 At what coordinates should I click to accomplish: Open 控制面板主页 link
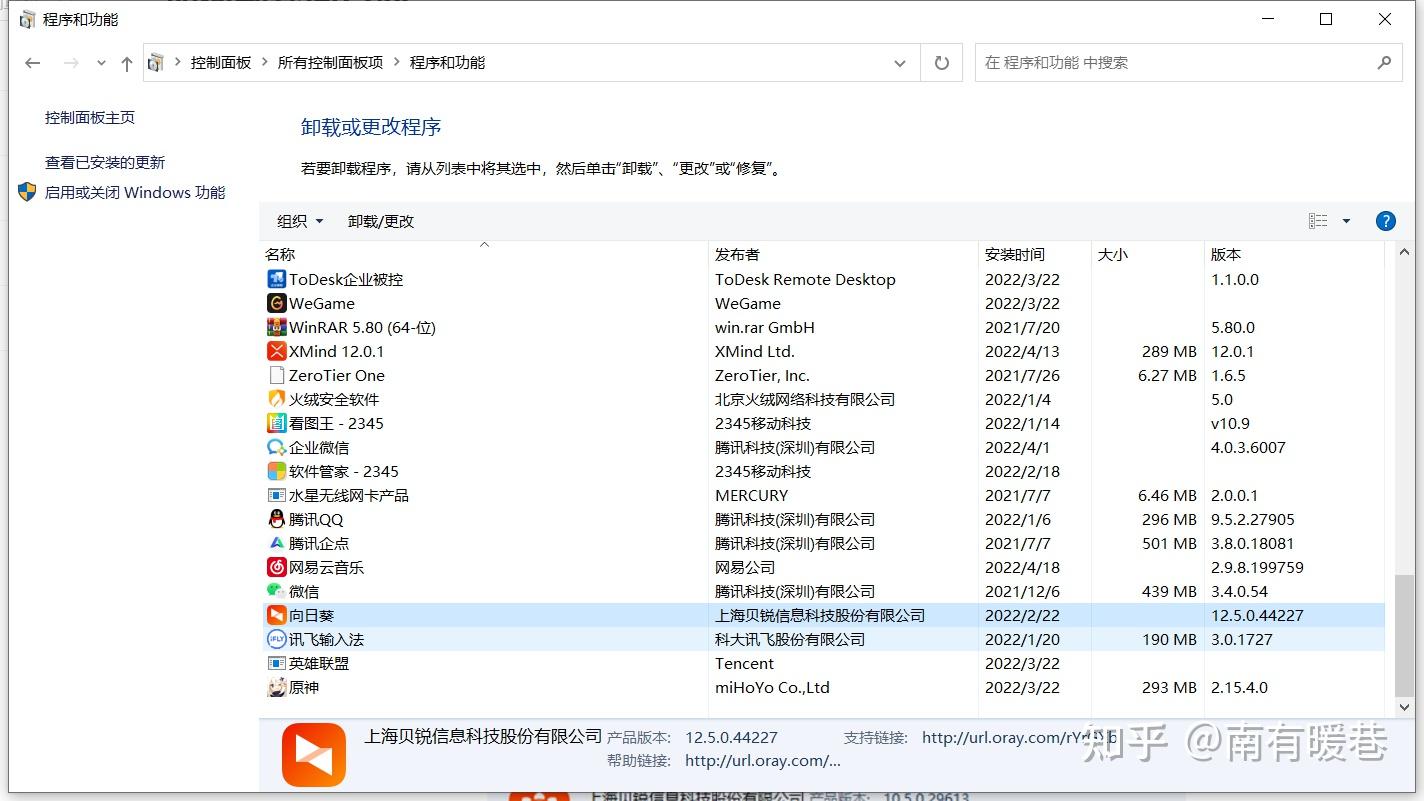pos(90,117)
